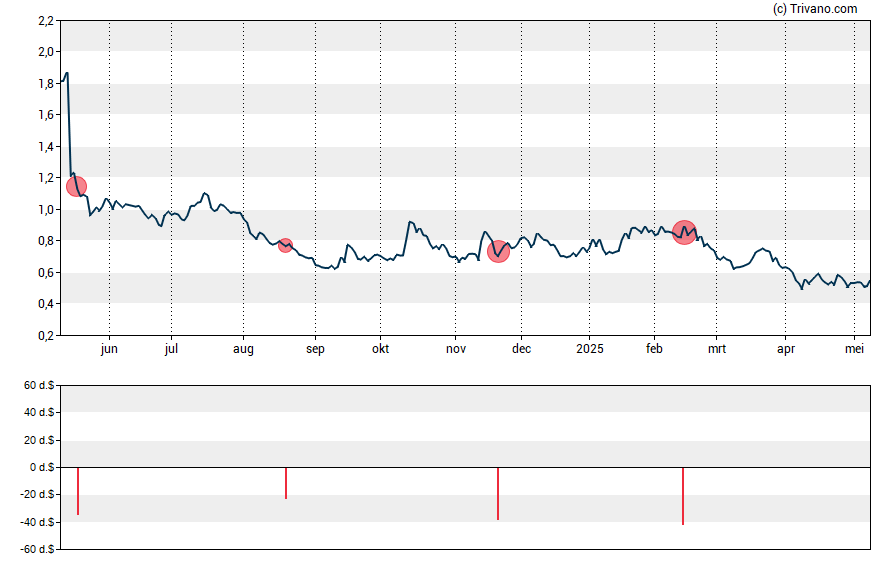Click the small red marker circle in late August

(285, 245)
